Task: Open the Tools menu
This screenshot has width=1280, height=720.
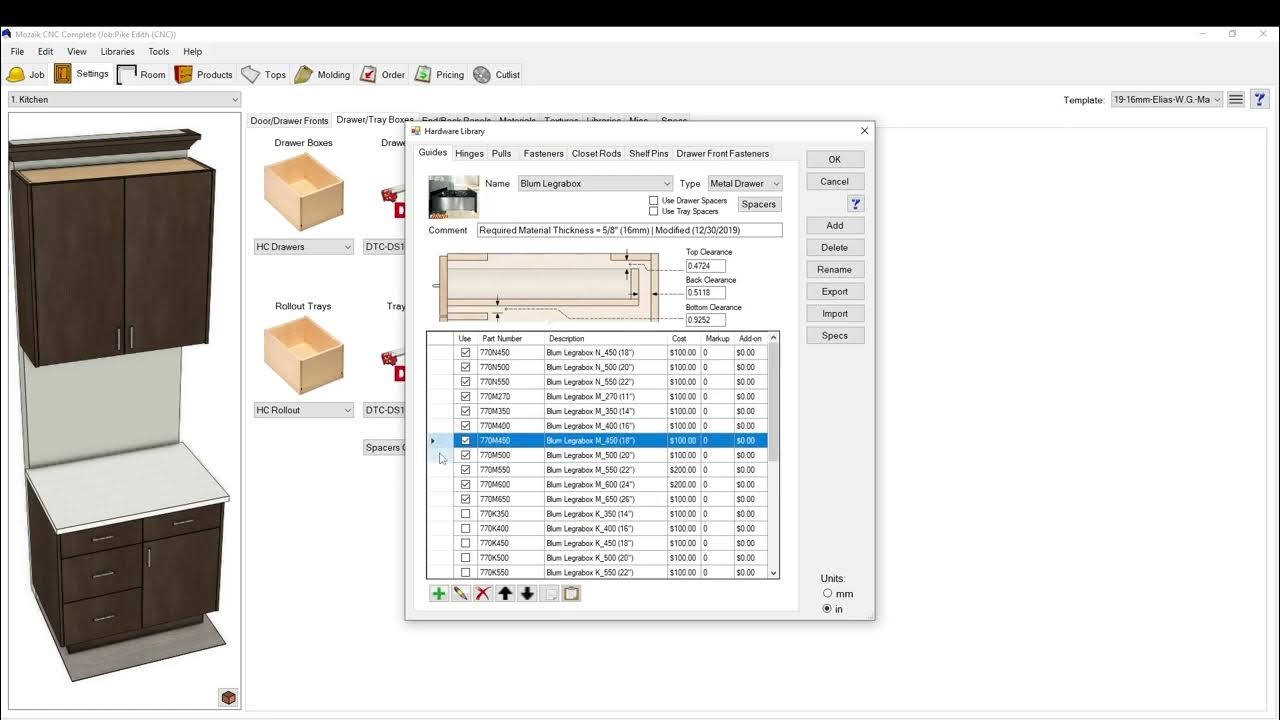Action: click(159, 51)
